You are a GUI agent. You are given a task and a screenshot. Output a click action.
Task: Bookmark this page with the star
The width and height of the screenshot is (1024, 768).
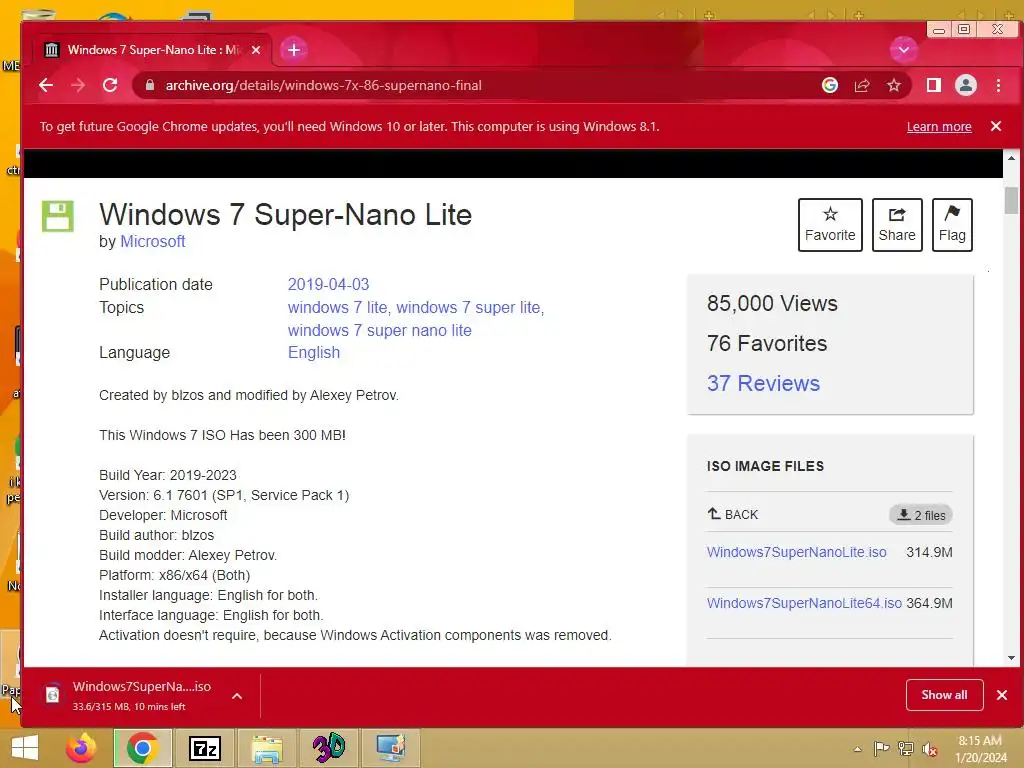[893, 85]
